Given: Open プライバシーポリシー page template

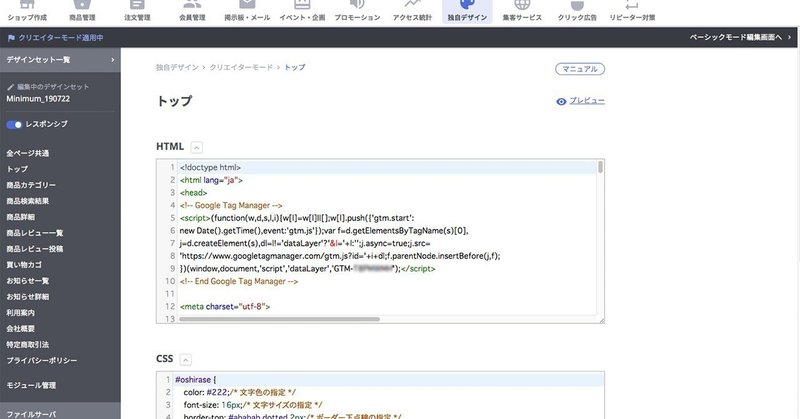Looking at the screenshot, I should [42, 360].
